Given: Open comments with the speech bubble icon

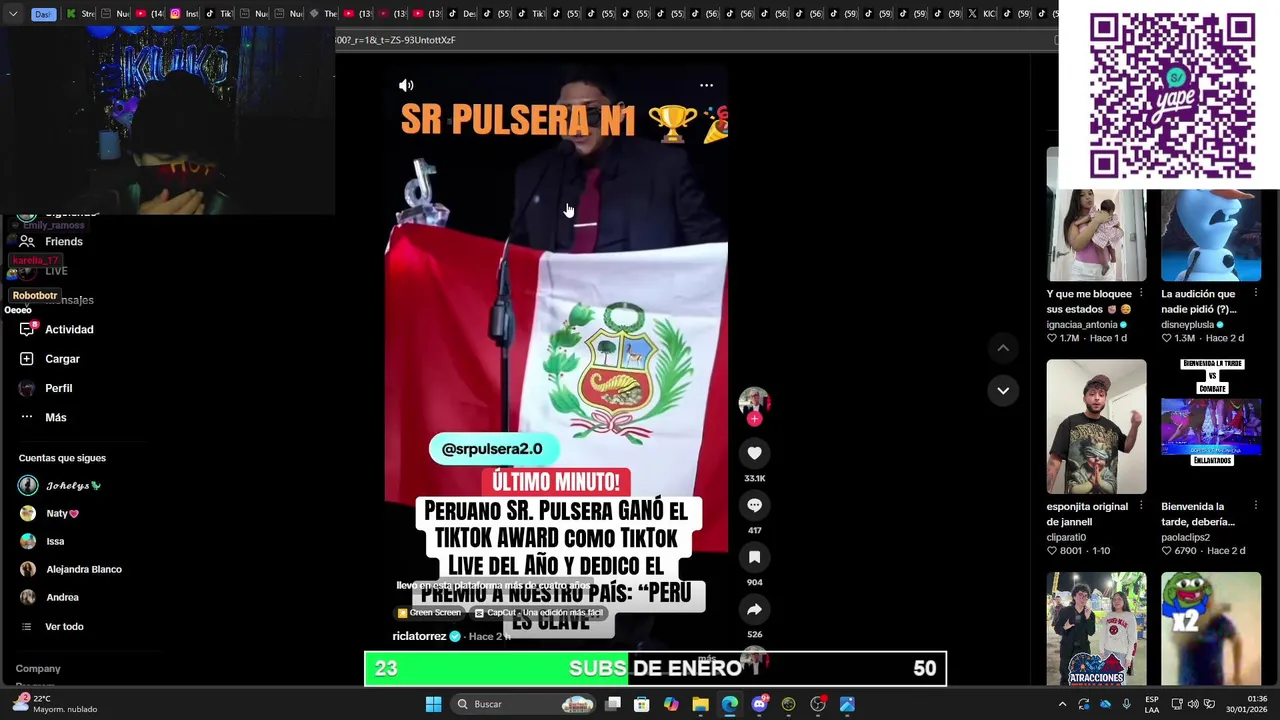Looking at the screenshot, I should pyautogui.click(x=754, y=505).
